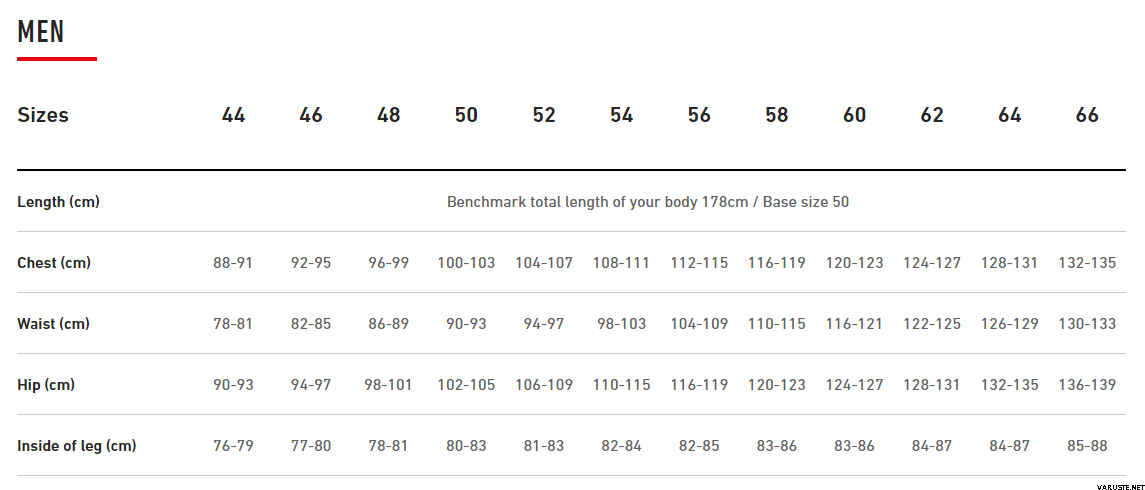
Task: Select waist value 78-81
Action: (x=234, y=324)
